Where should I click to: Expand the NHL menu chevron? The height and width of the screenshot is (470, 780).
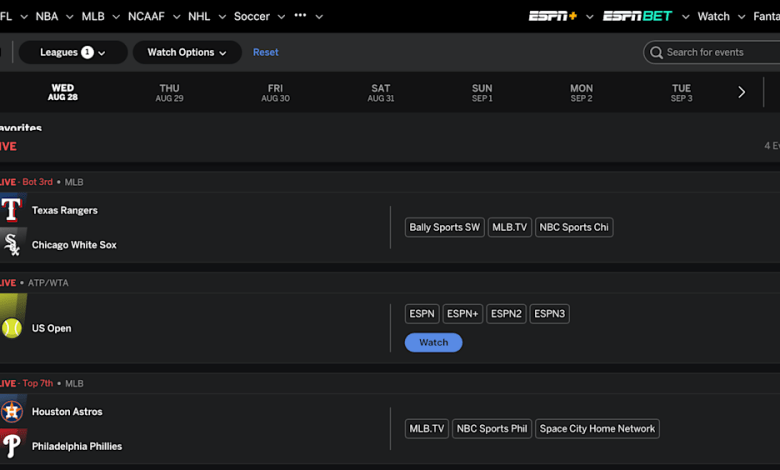pos(222,17)
